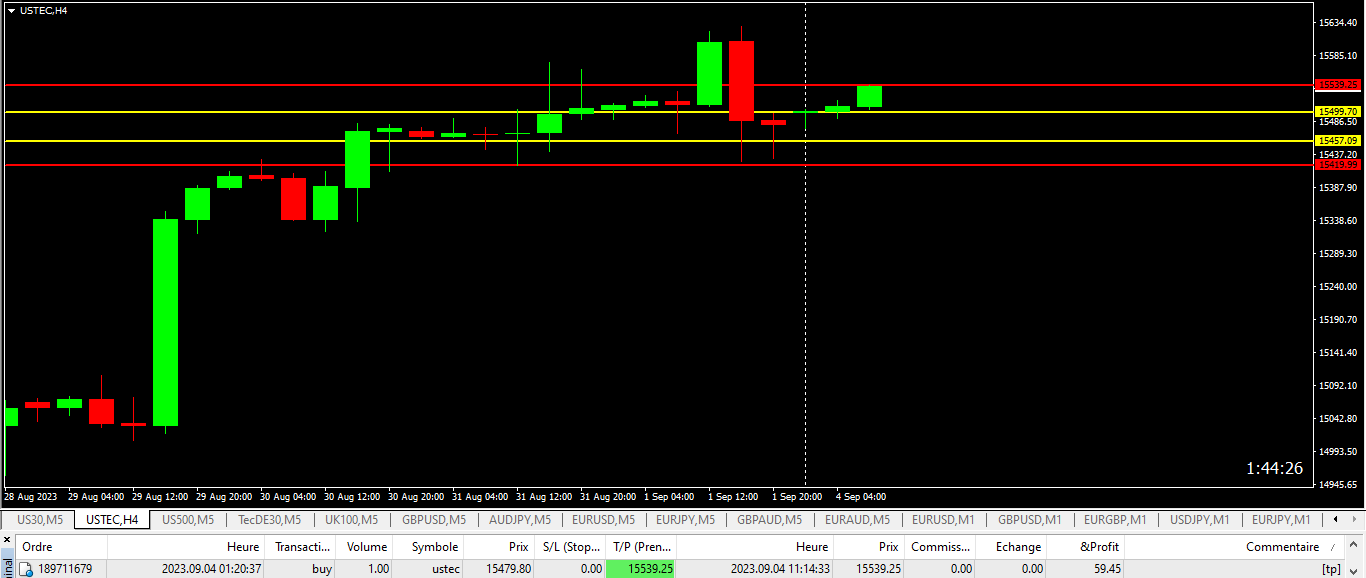Click the Symbole column header
Screen dimensions: 1366x578
pos(434,547)
